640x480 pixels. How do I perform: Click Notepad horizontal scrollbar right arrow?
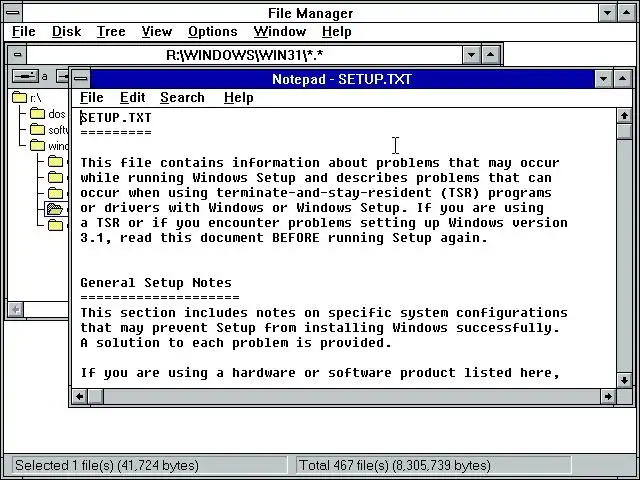(608, 396)
